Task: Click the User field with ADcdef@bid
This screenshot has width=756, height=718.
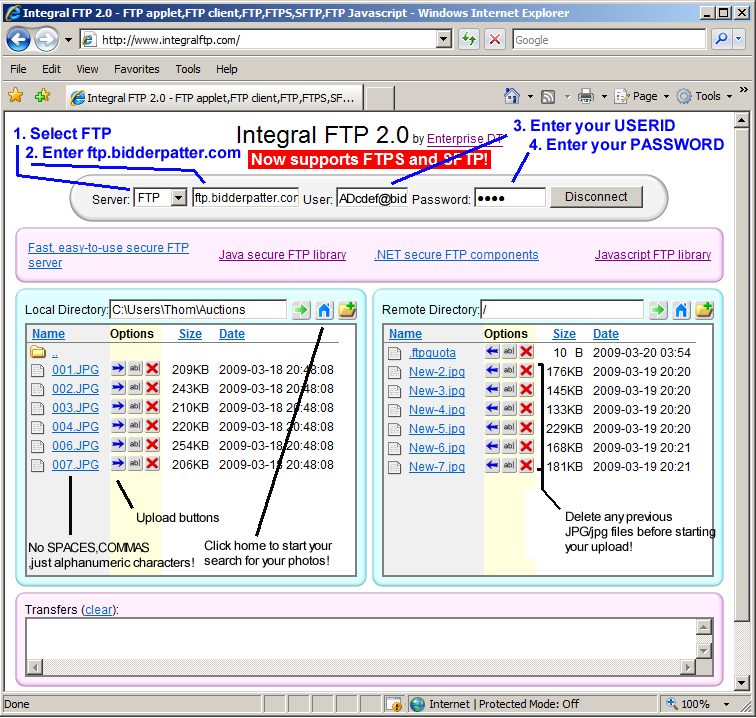Action: tap(372, 198)
